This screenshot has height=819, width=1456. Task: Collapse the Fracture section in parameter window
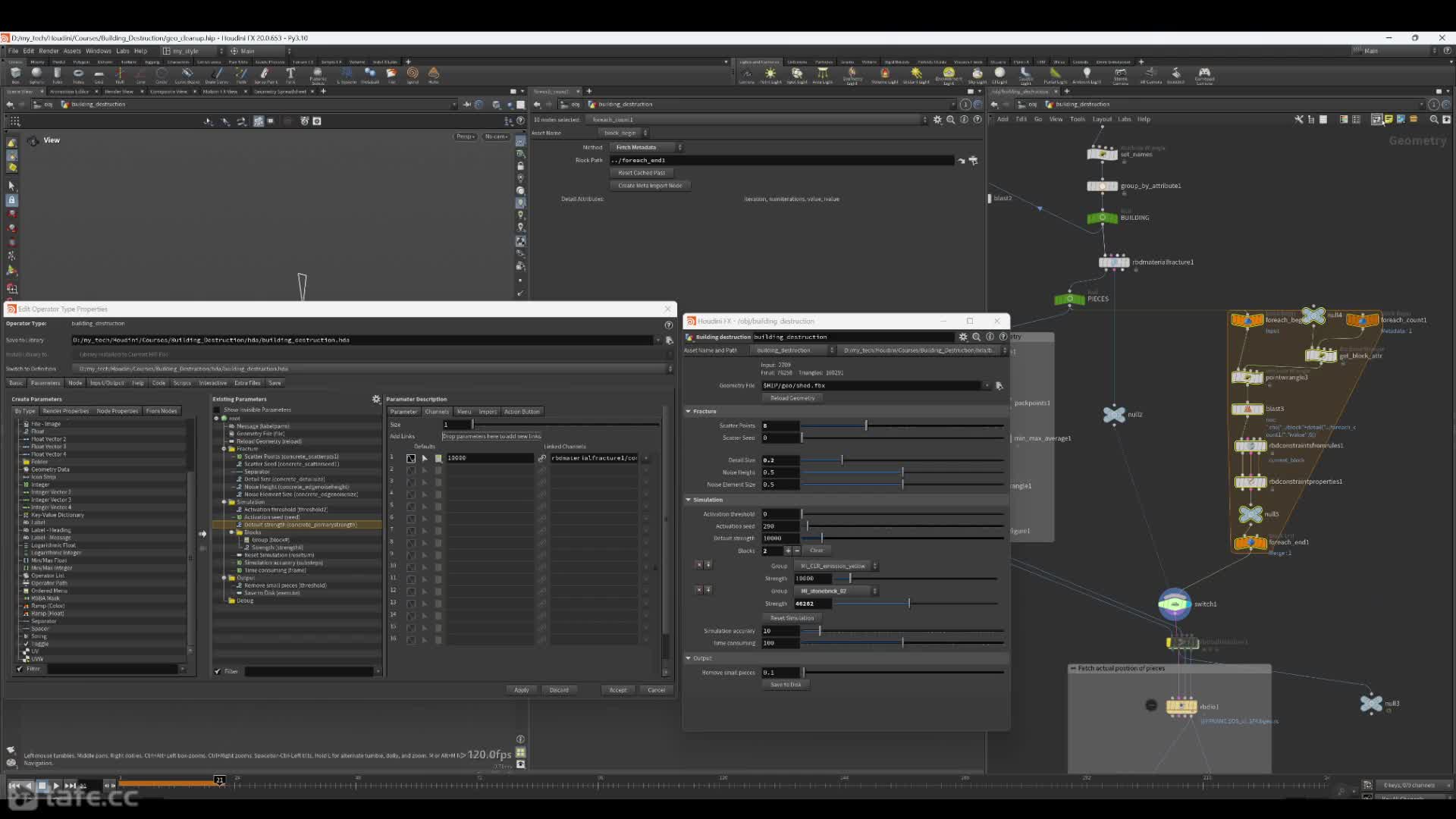point(689,411)
